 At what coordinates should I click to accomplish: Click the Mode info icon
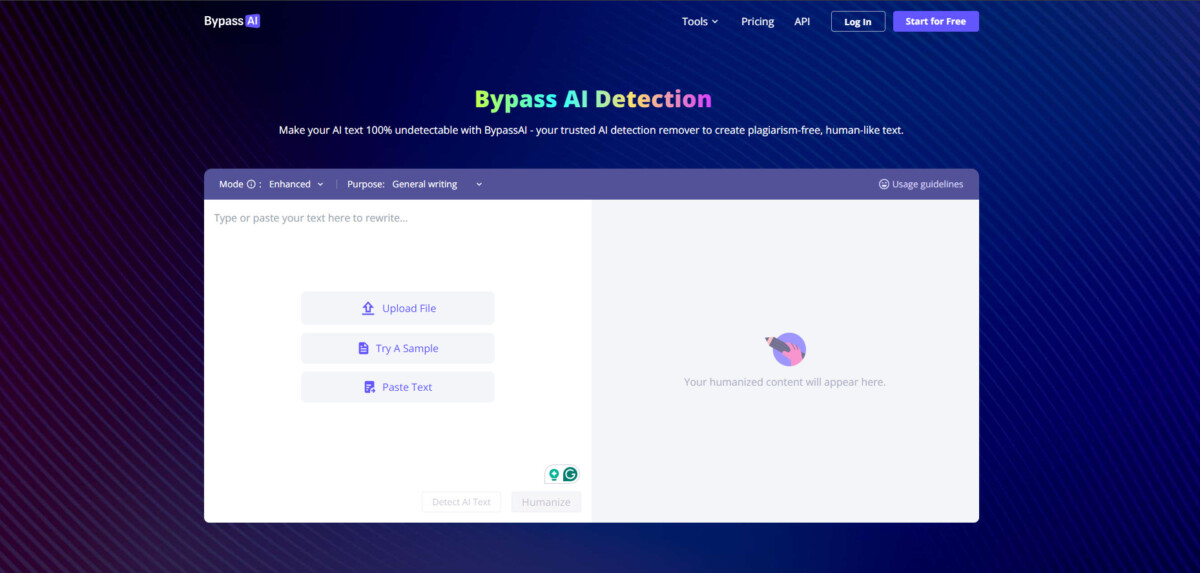pyautogui.click(x=251, y=184)
